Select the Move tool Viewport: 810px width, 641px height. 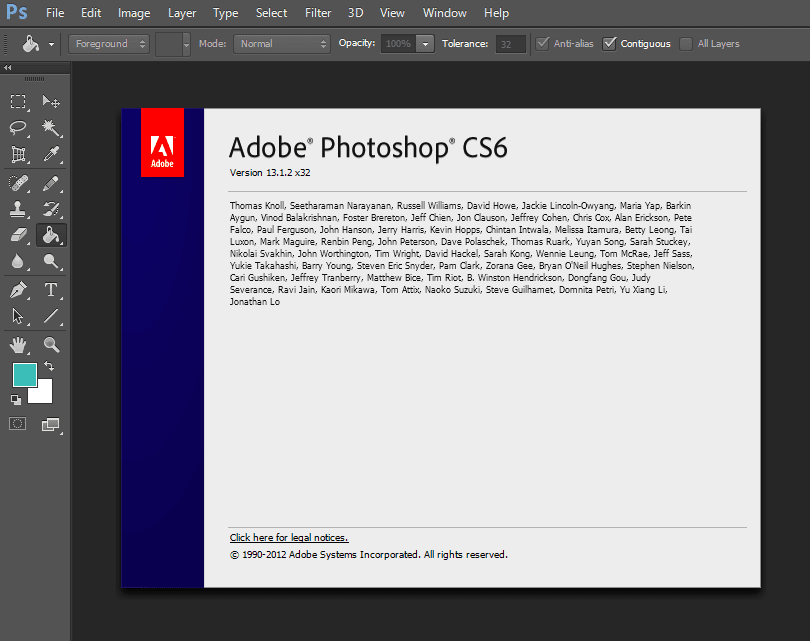click(51, 101)
